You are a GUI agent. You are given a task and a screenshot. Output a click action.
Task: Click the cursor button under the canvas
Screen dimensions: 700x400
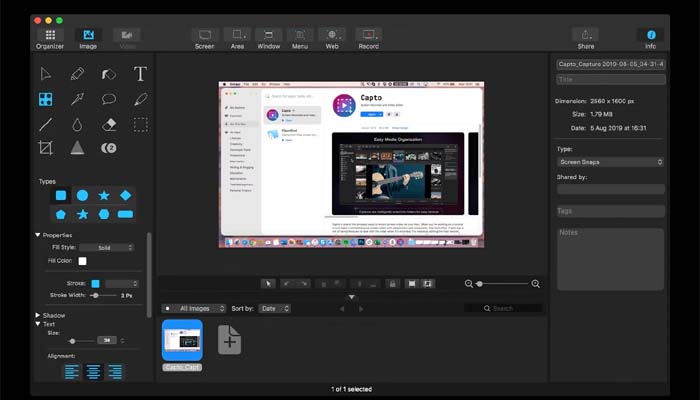268,283
